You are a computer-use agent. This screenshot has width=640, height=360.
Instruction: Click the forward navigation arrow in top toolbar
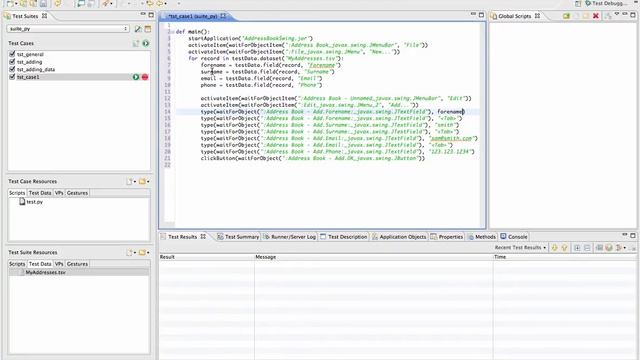pyautogui.click(x=160, y=4)
